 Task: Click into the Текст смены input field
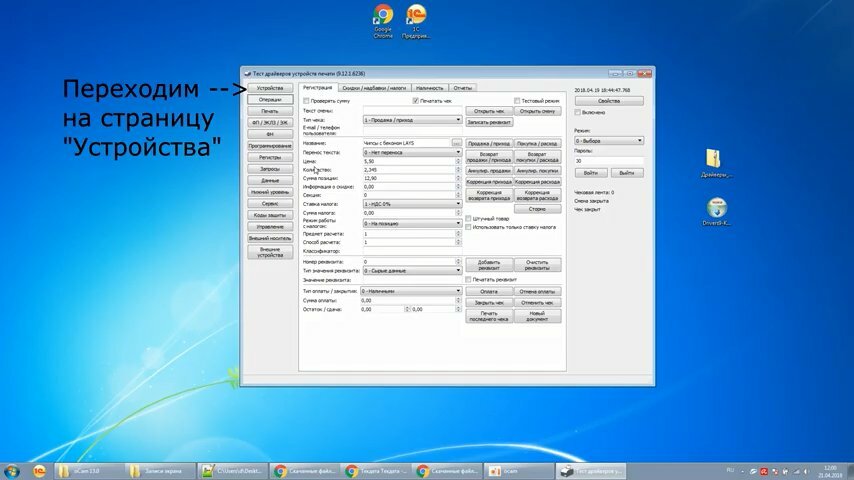point(412,111)
